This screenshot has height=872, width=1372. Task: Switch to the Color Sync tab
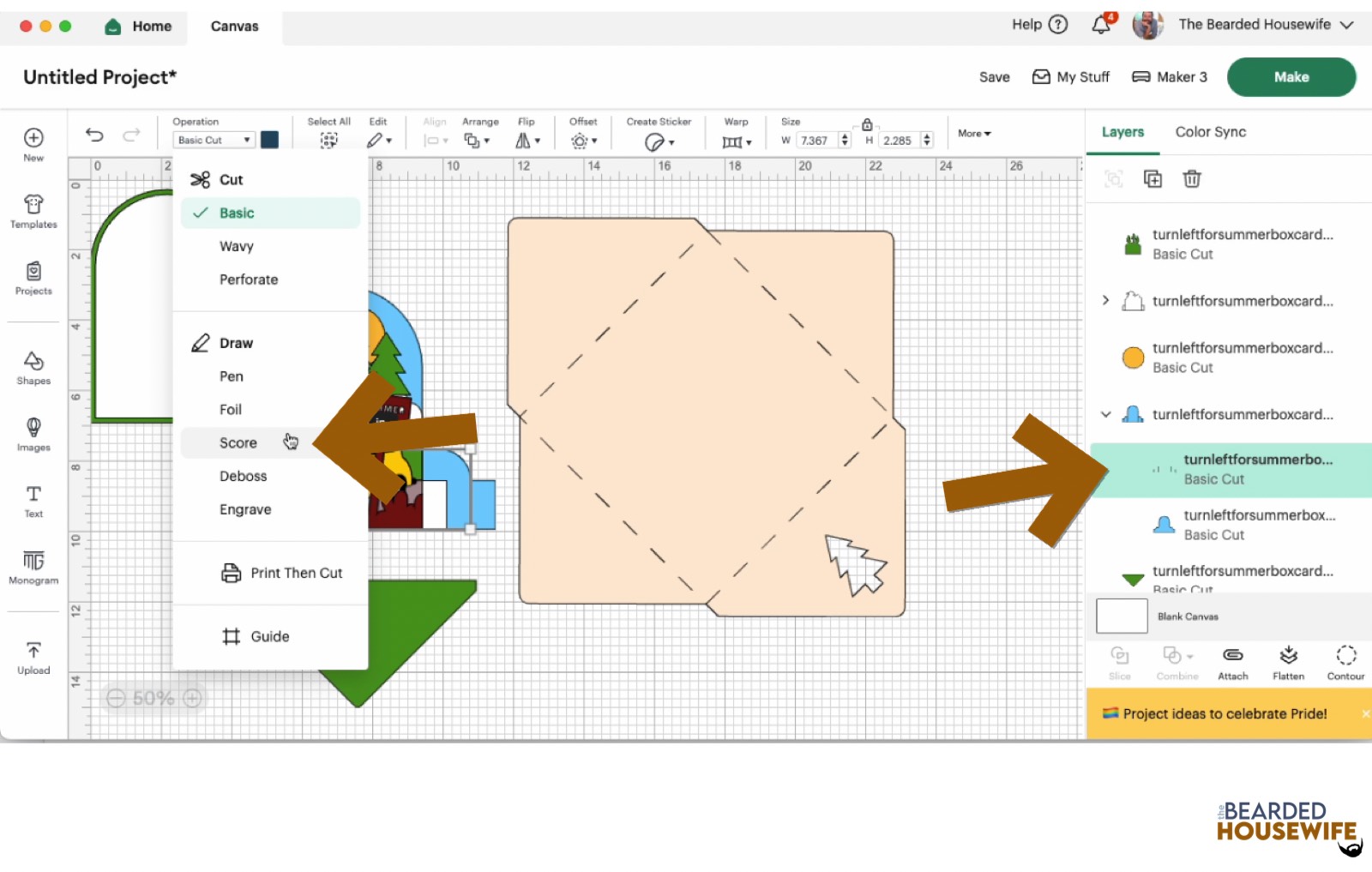(1210, 132)
